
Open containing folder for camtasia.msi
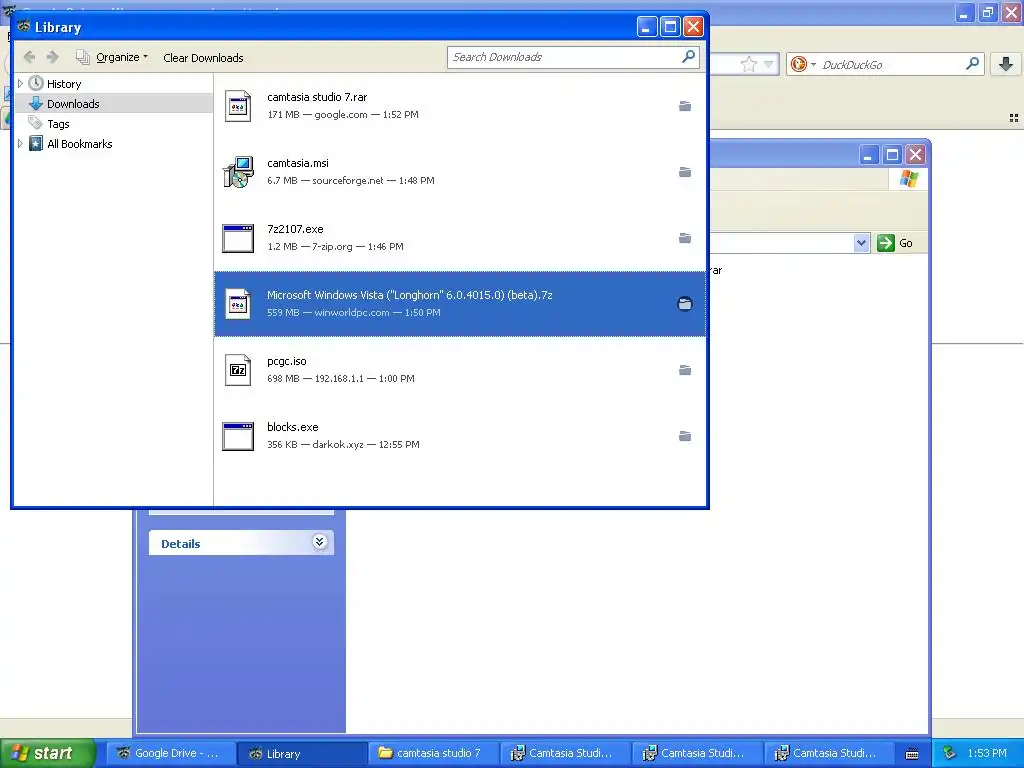click(684, 172)
